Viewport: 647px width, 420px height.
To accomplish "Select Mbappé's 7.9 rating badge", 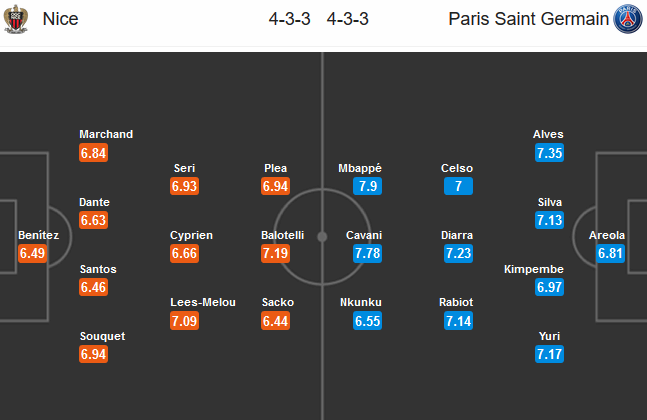I will 368,186.
